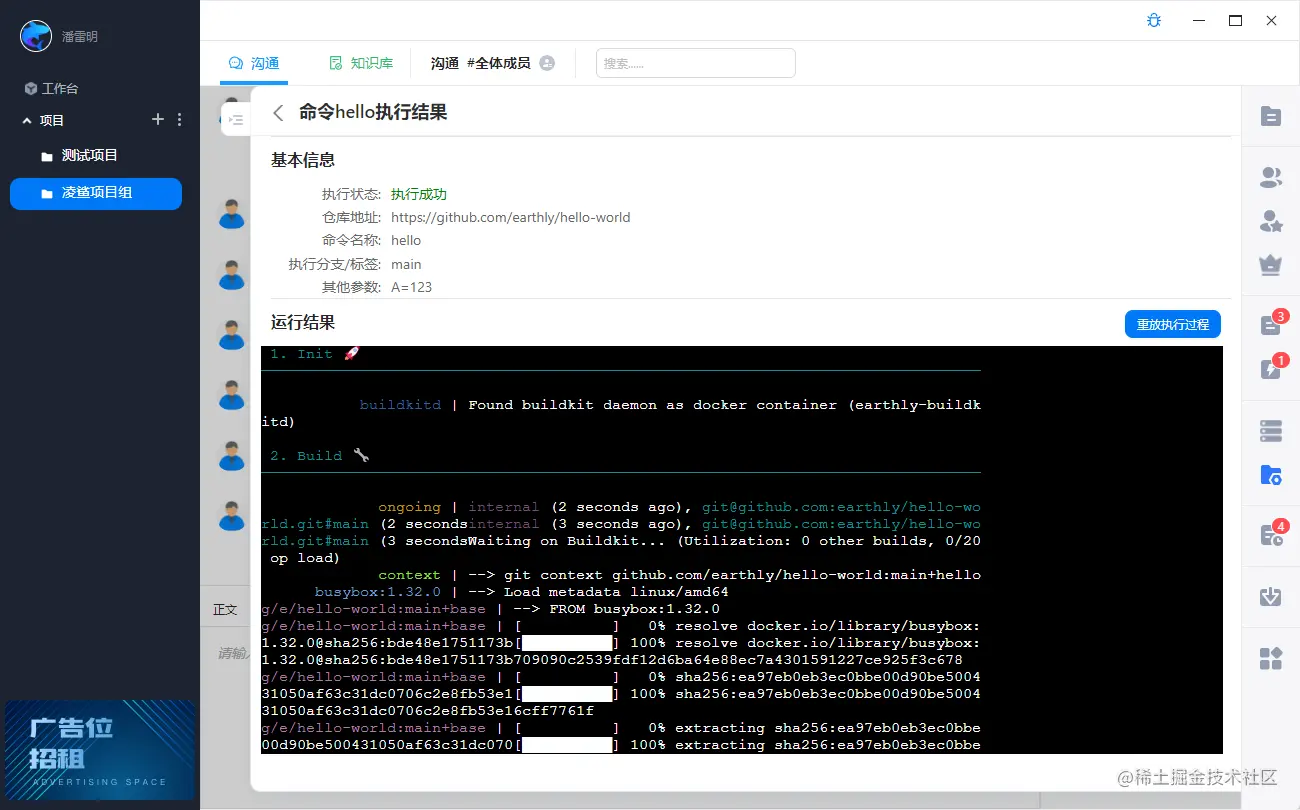Click the plus icon to add project

coord(157,120)
